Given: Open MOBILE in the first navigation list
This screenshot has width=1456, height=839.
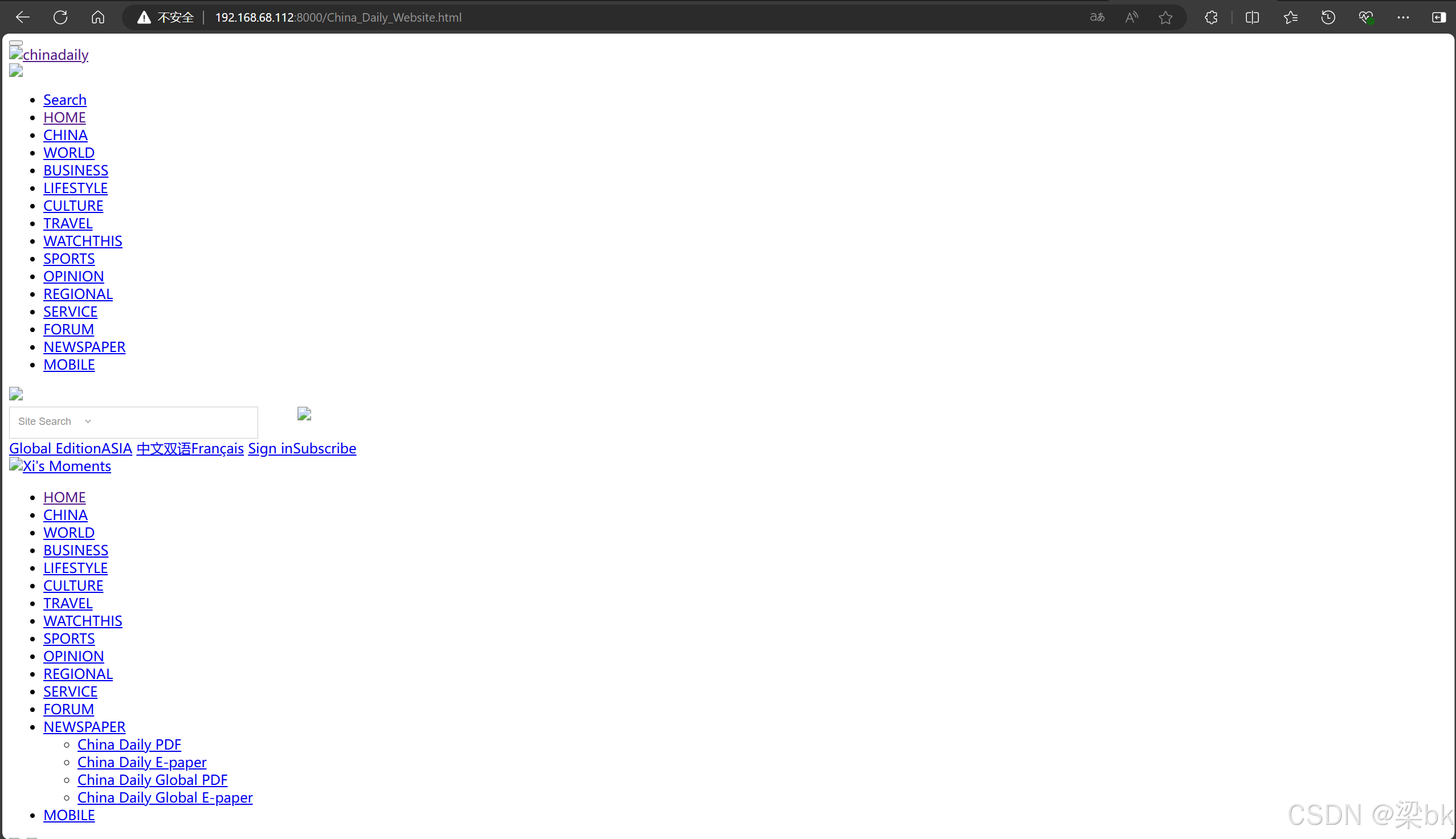Looking at the screenshot, I should pos(68,365).
